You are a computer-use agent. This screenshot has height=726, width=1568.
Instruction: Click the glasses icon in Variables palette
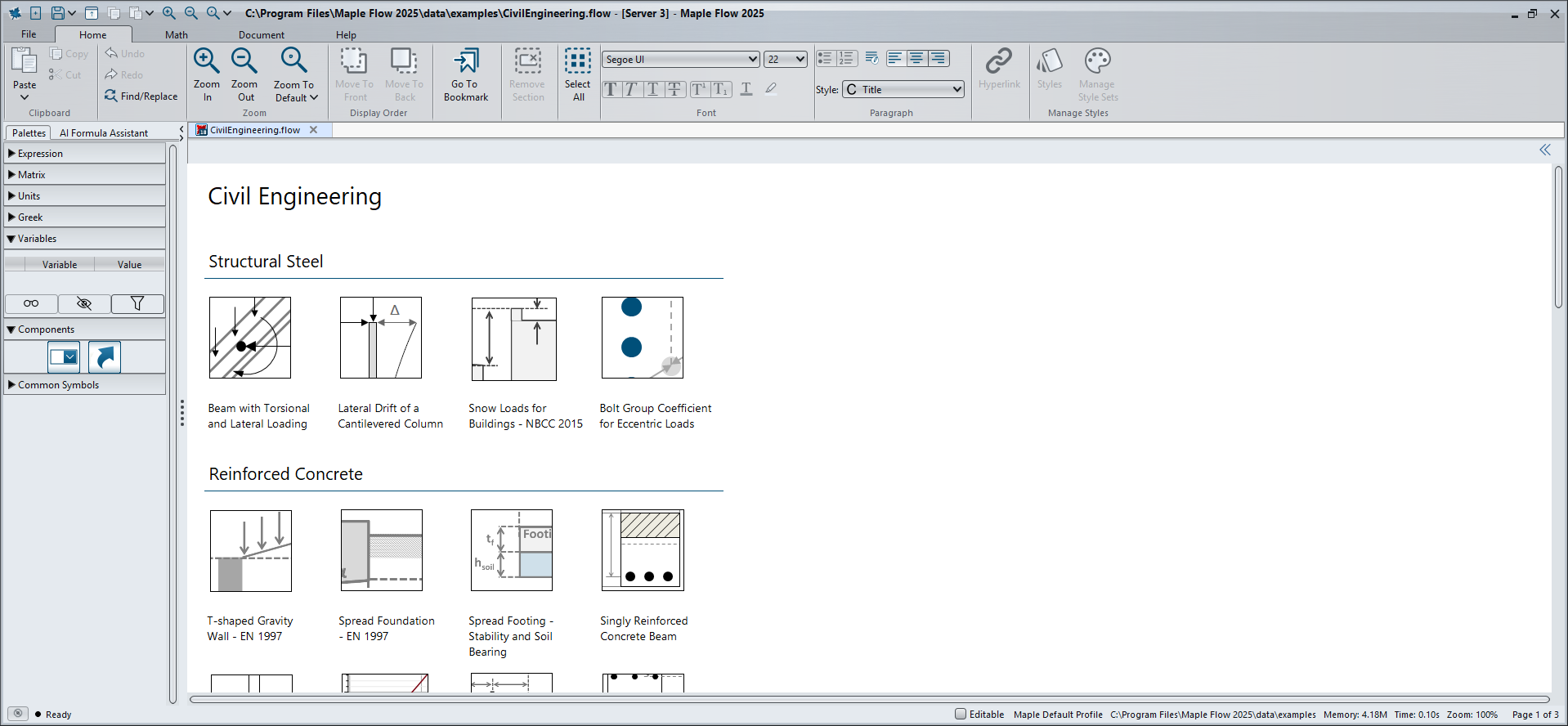click(x=31, y=304)
